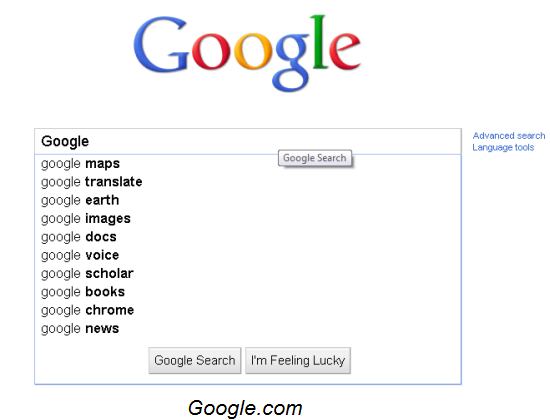Click the Google.com caption text
Screen dimensions: 550x420
click(x=245, y=408)
